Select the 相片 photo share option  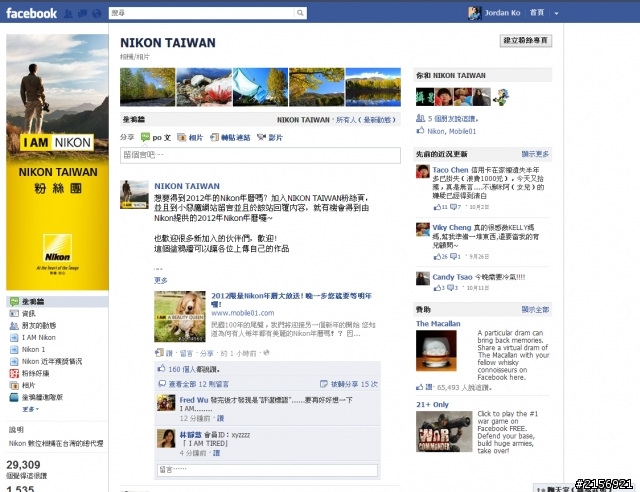pyautogui.click(x=190, y=137)
